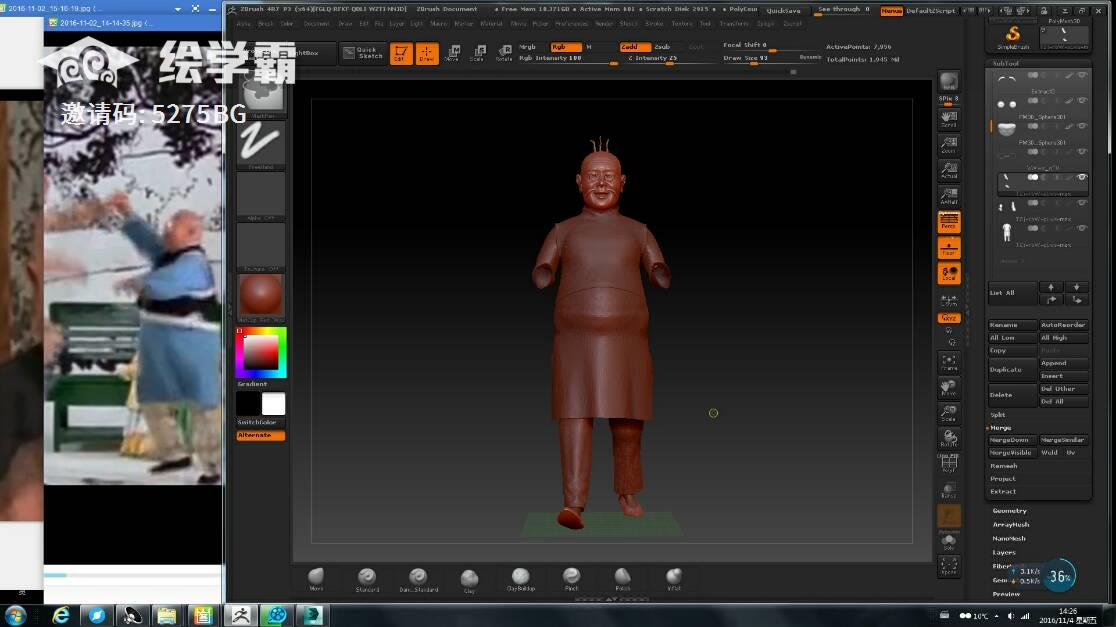The image size is (1116, 627).
Task: Click Move icon on right shelf
Action: (949, 388)
